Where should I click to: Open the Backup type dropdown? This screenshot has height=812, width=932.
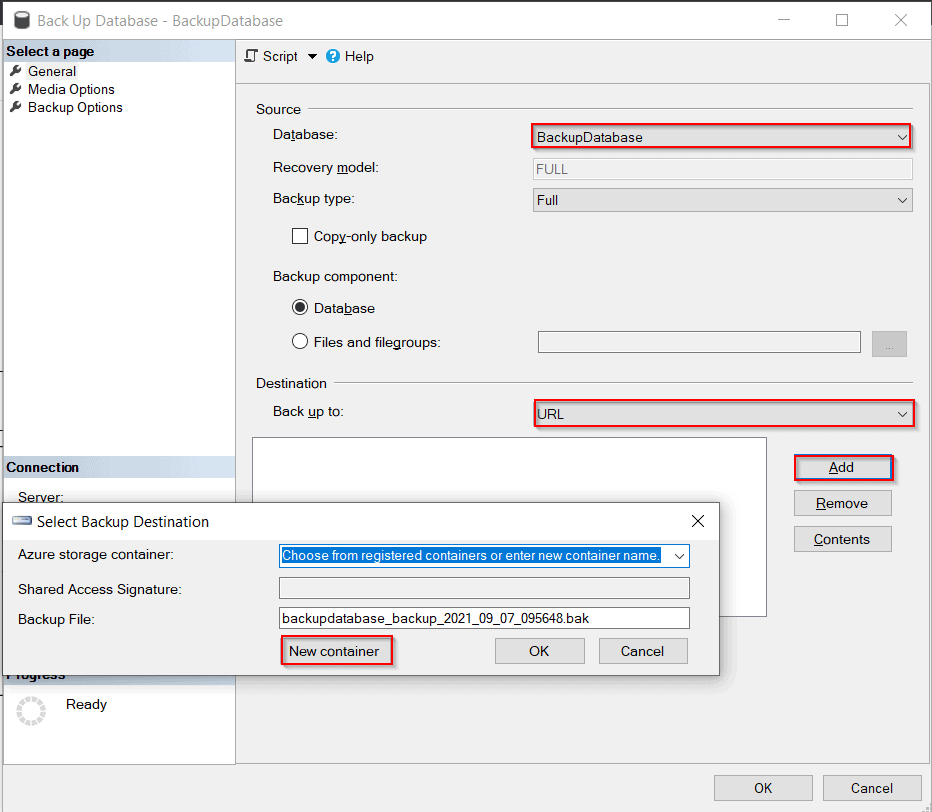[x=903, y=199]
